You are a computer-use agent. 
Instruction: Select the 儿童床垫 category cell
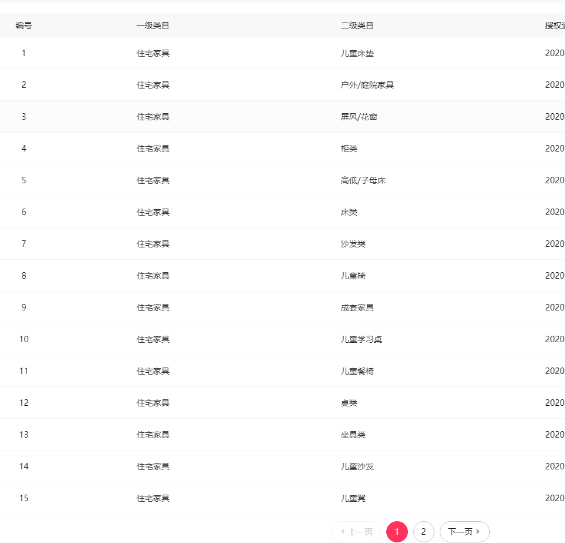357,53
